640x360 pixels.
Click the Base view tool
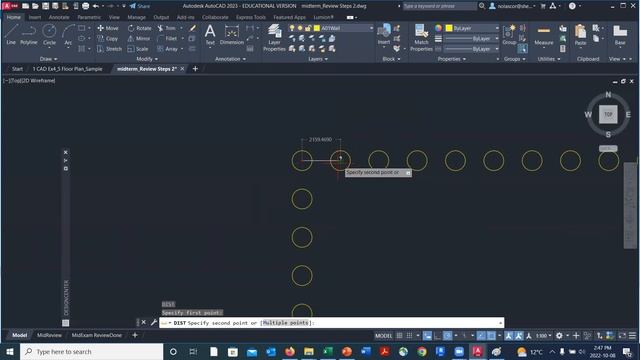620,35
